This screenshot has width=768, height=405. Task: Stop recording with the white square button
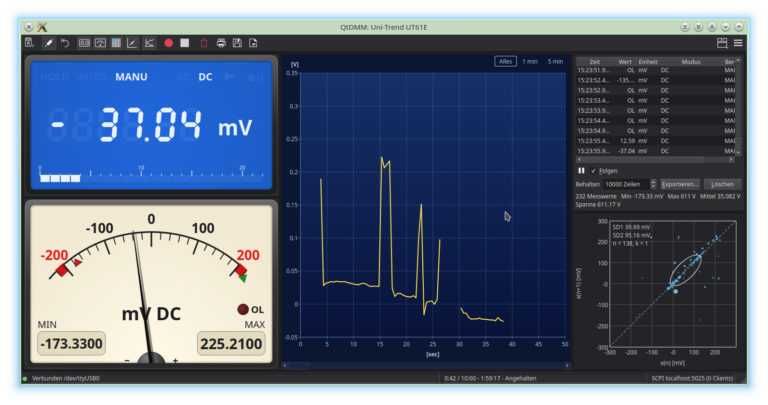click(x=185, y=43)
